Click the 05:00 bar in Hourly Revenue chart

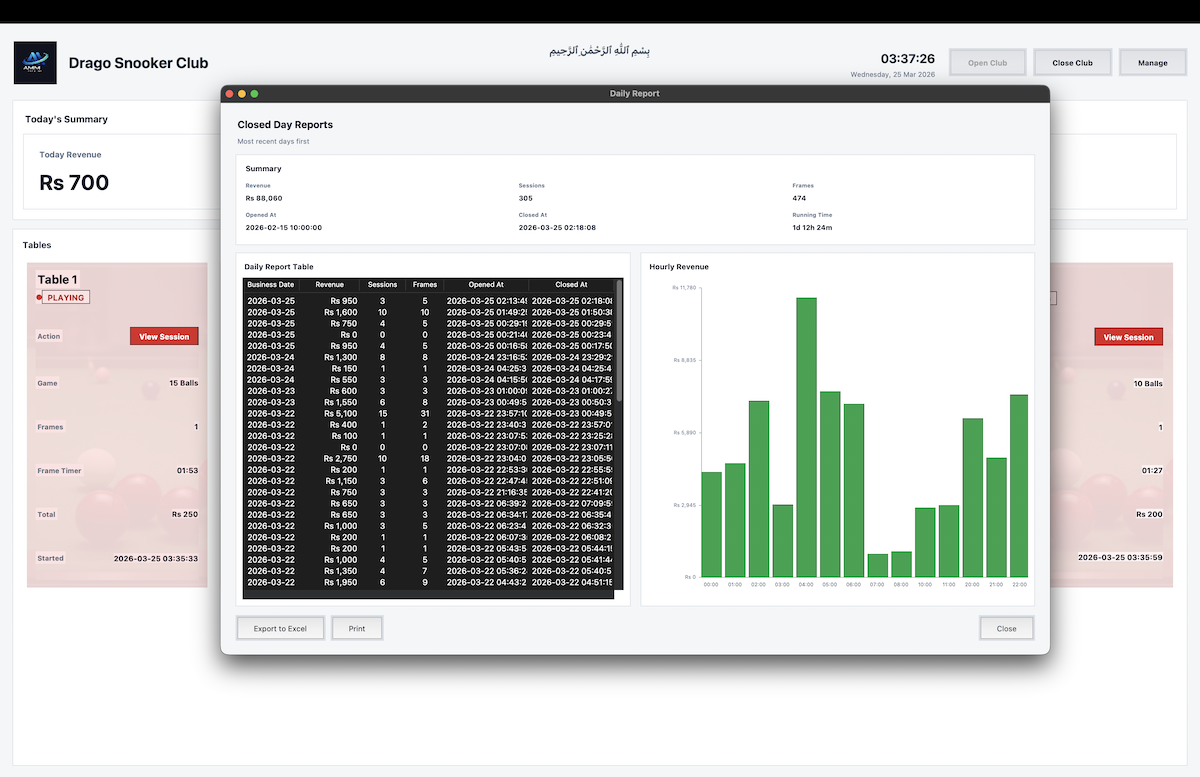click(830, 484)
